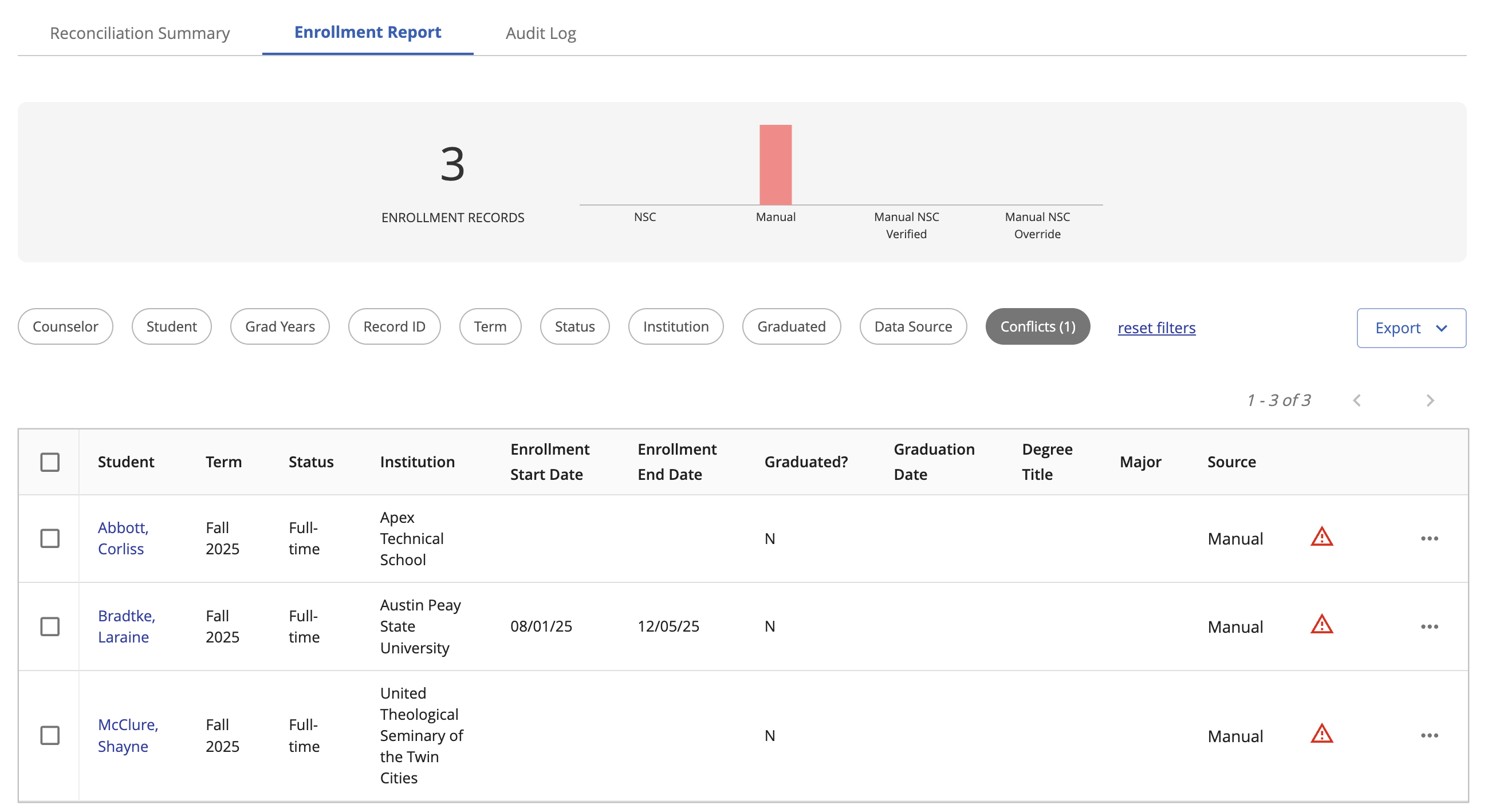The width and height of the screenshot is (1488, 812).
Task: Open the three-dot menu for Bradtke, Laraine
Action: click(1428, 626)
